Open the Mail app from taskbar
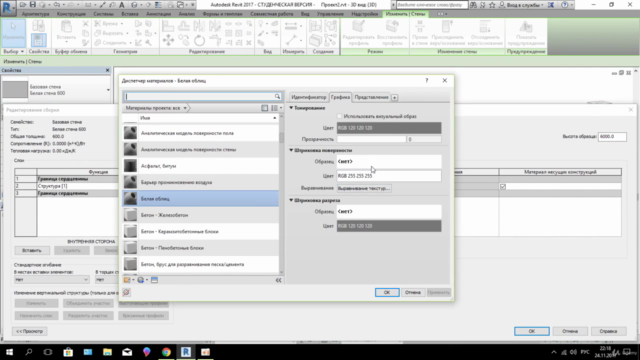This screenshot has width=640, height=360. [x=127, y=352]
